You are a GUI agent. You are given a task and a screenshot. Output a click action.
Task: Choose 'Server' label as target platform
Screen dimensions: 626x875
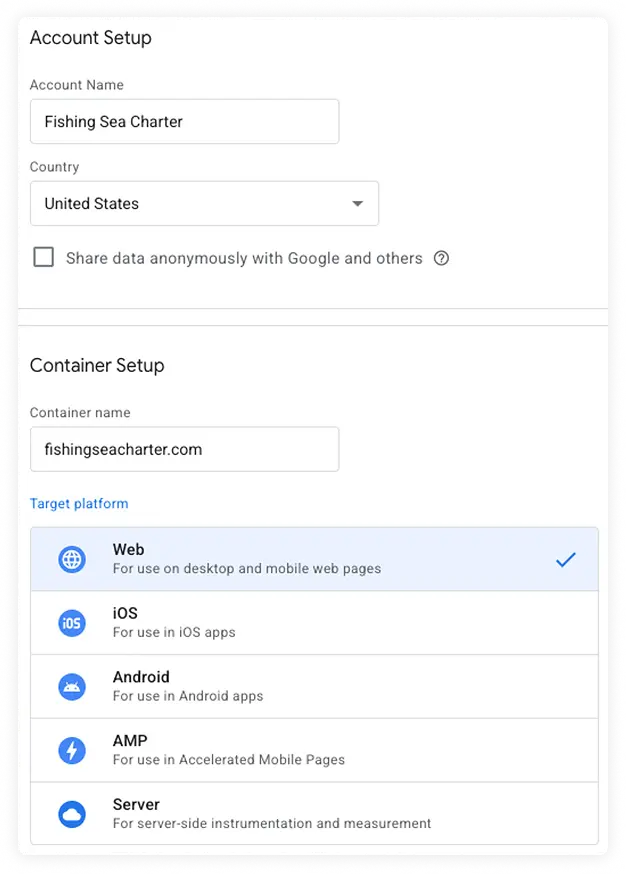pos(136,805)
